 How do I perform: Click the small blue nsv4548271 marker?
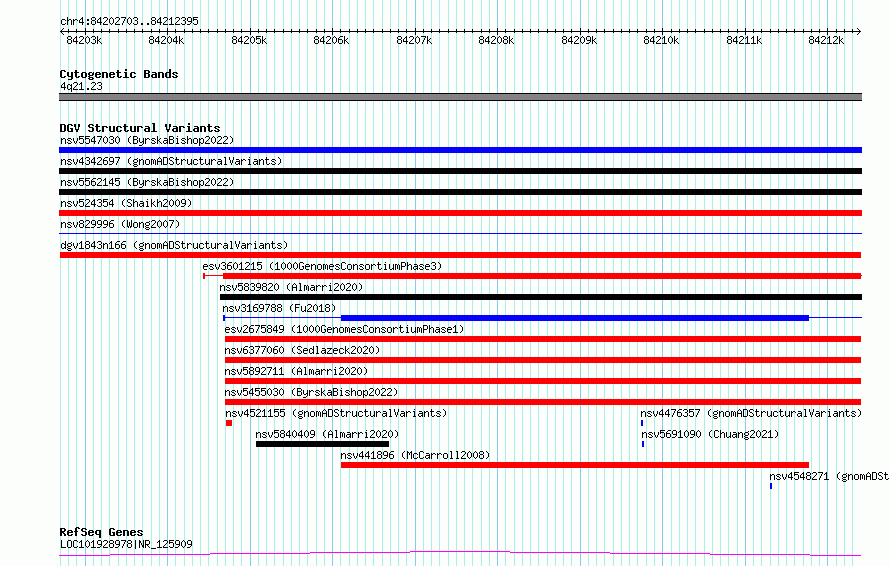[771, 486]
